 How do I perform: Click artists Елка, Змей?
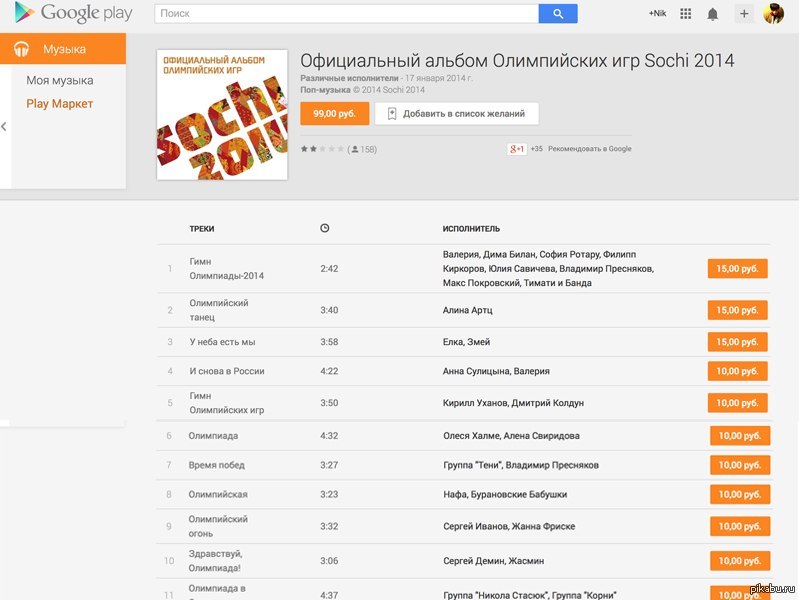click(466, 342)
